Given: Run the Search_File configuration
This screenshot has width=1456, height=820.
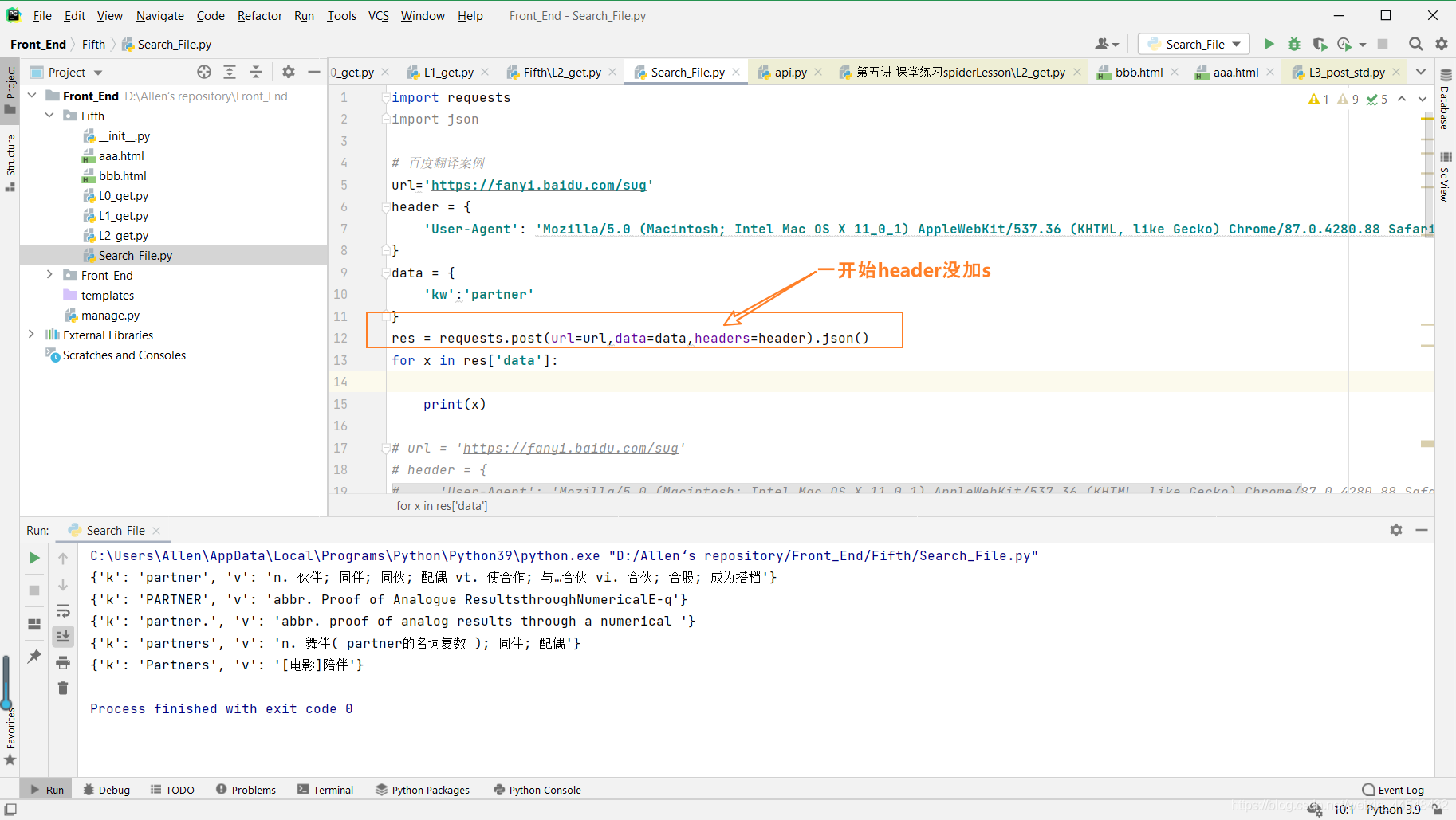Looking at the screenshot, I should coord(1269,44).
